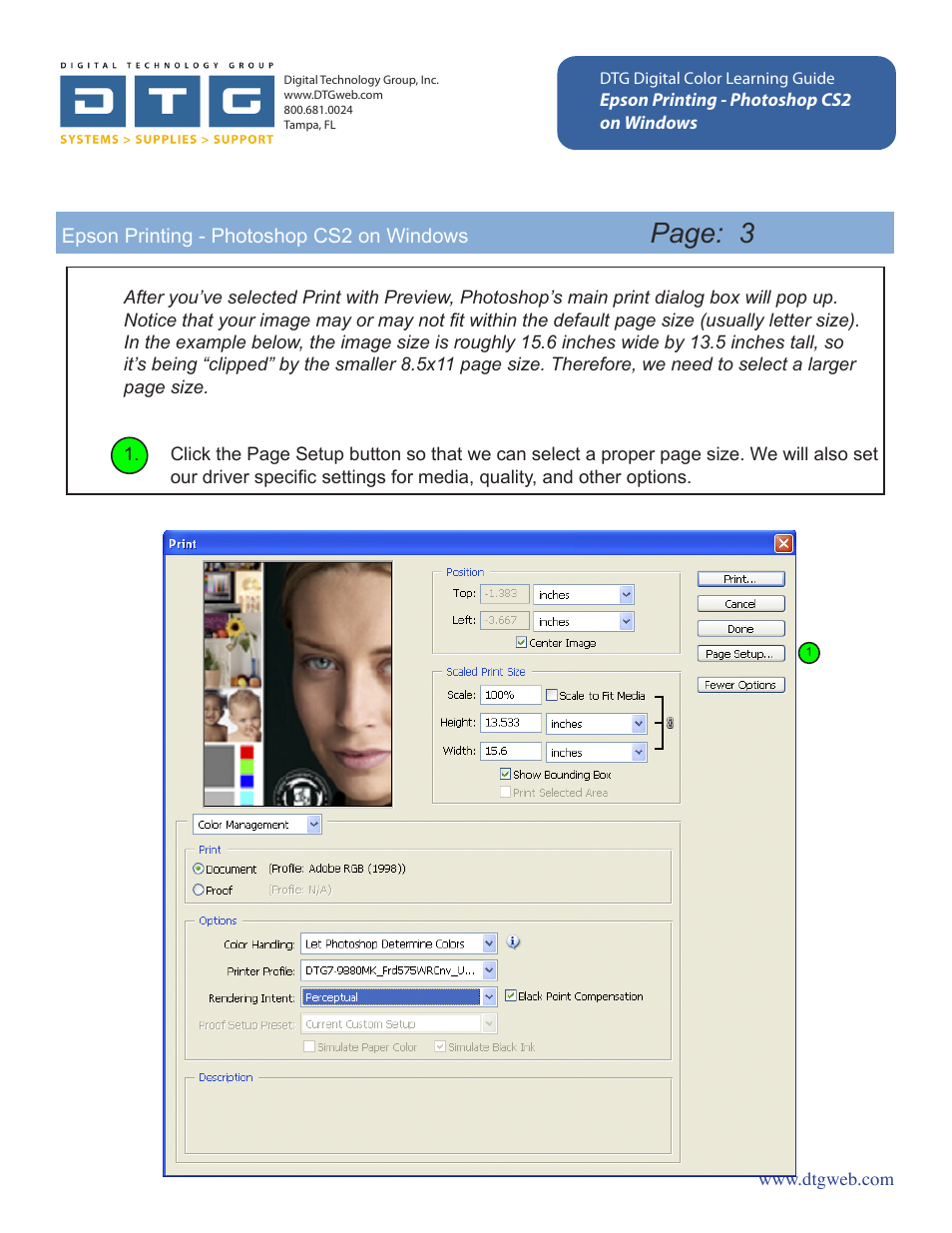Check Simulate Paper Color option
Screen dimensions: 952x1233
[309, 1046]
